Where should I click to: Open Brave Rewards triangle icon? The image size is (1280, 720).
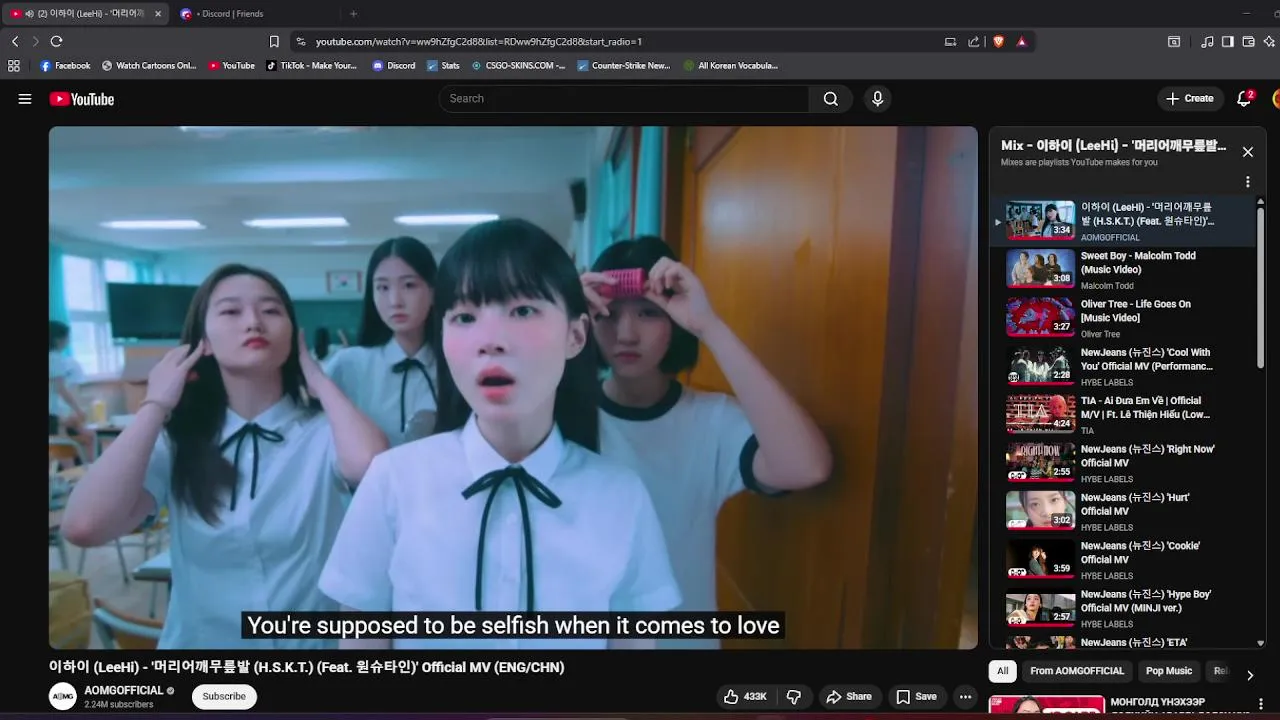tap(1021, 42)
